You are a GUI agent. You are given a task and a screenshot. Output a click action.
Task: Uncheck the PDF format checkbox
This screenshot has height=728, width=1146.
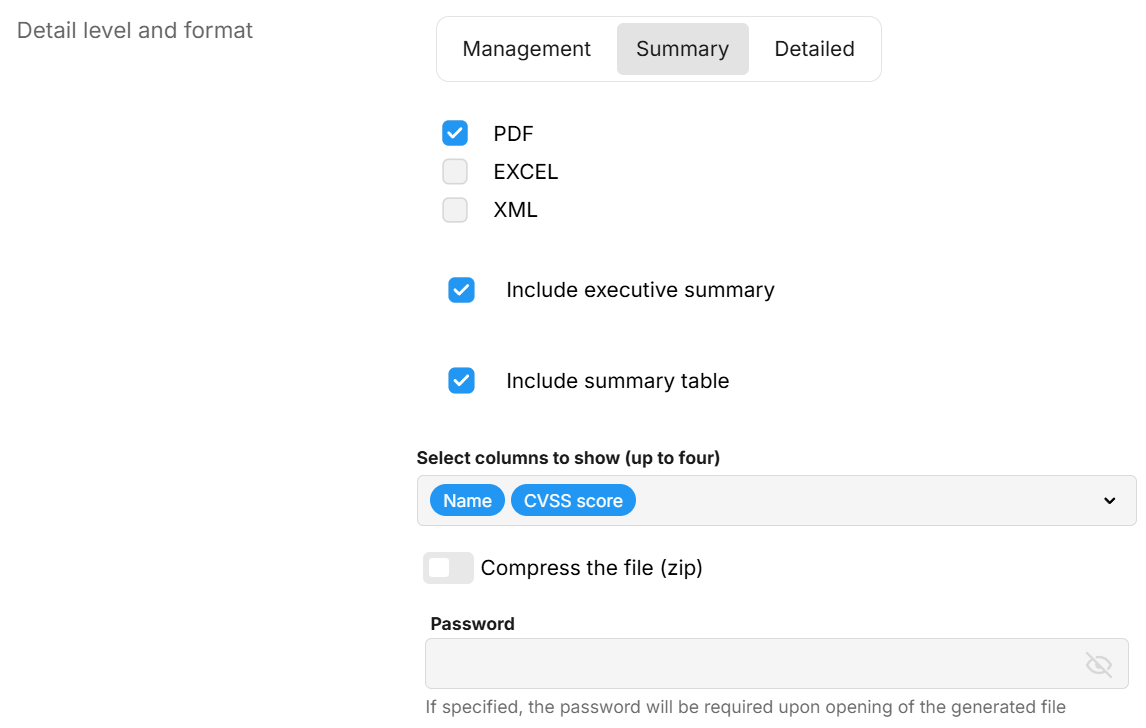455,133
